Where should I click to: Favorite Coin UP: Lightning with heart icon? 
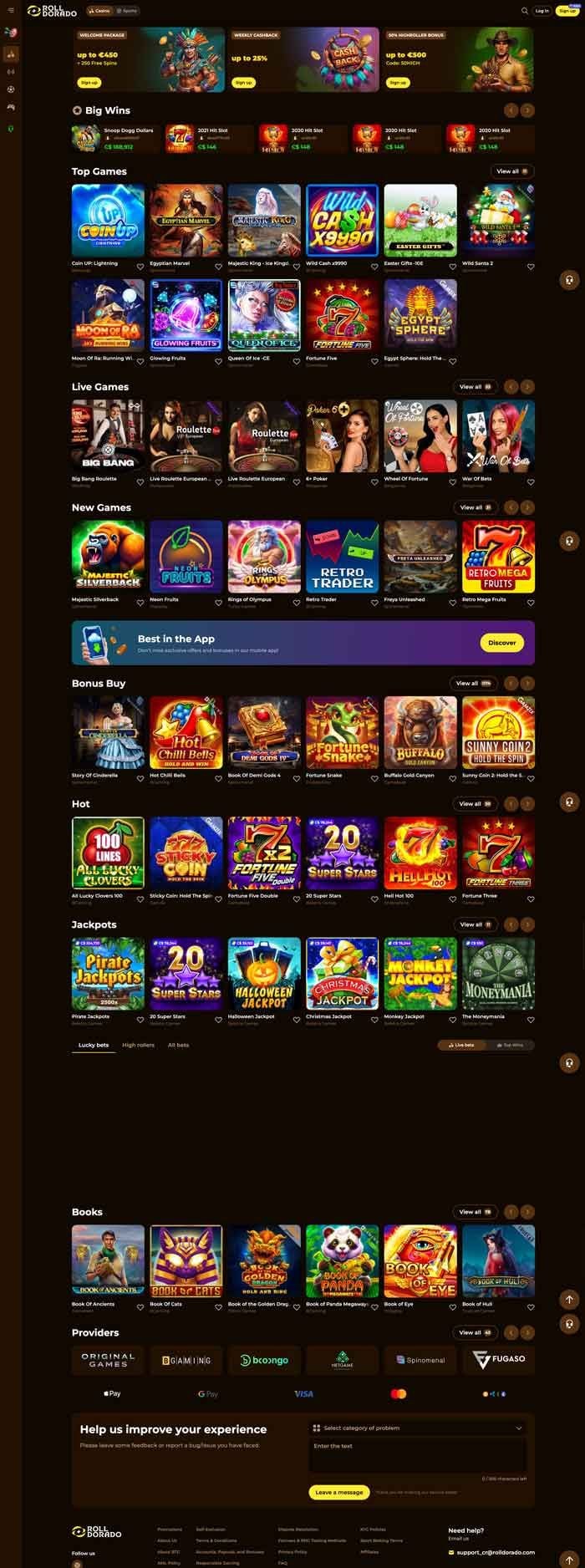point(140,267)
